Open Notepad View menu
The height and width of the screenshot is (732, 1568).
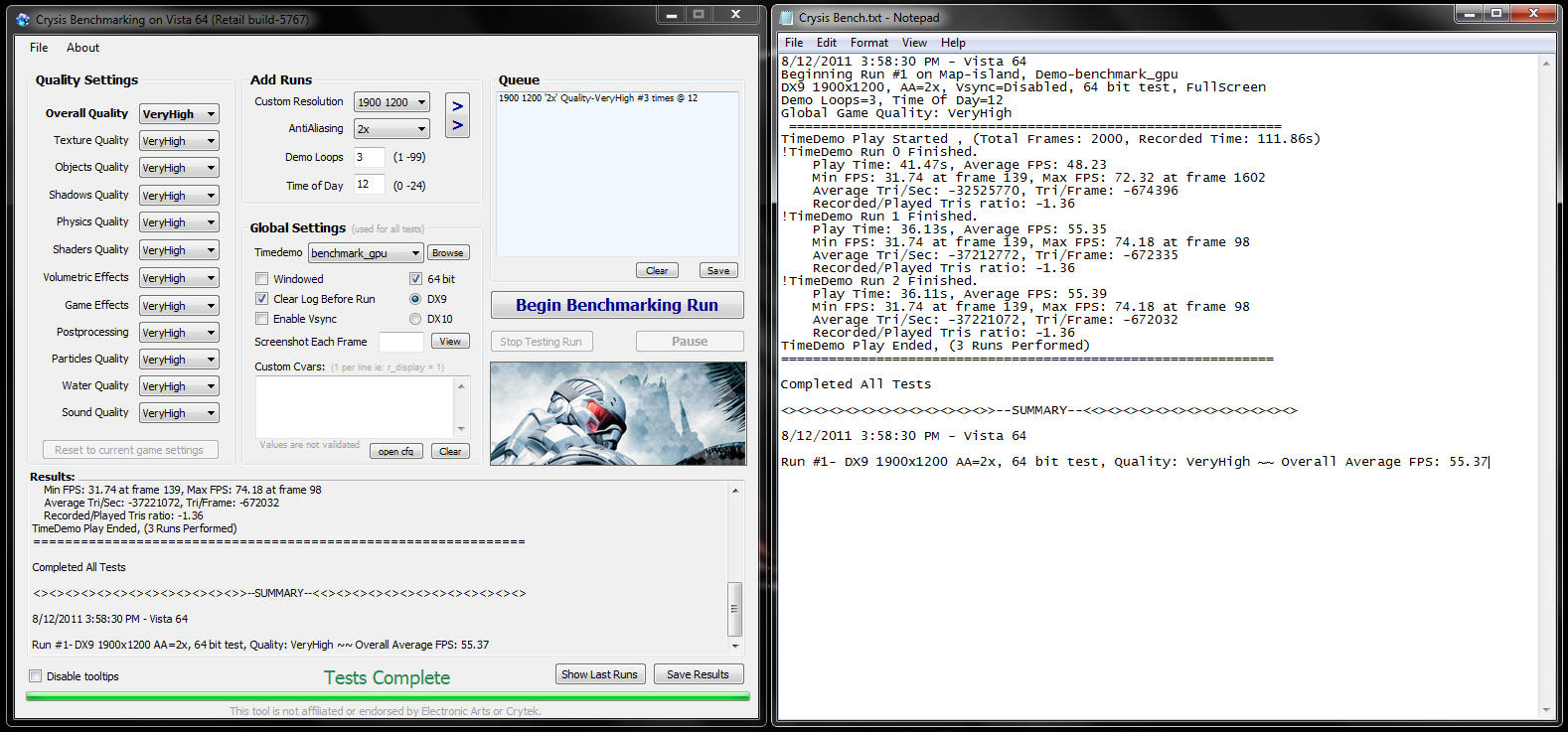coord(914,43)
